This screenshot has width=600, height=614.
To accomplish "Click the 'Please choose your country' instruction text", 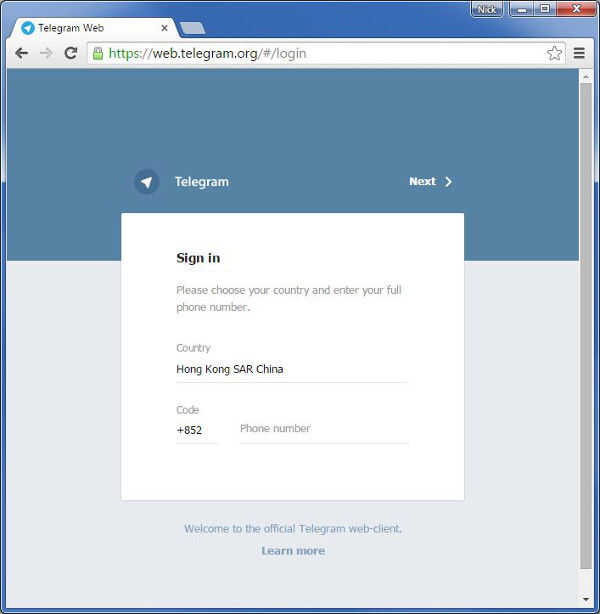I will tap(289, 298).
